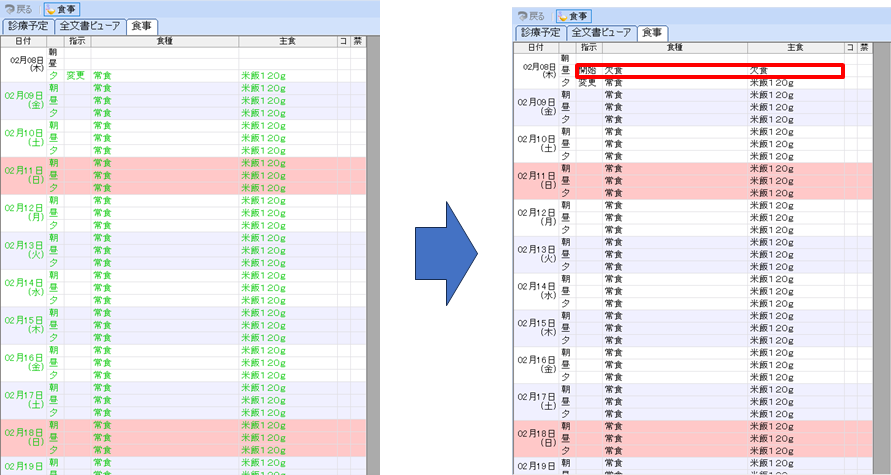Click 食種 column header in left window
Screen dimensions: 891x475
tap(165, 41)
